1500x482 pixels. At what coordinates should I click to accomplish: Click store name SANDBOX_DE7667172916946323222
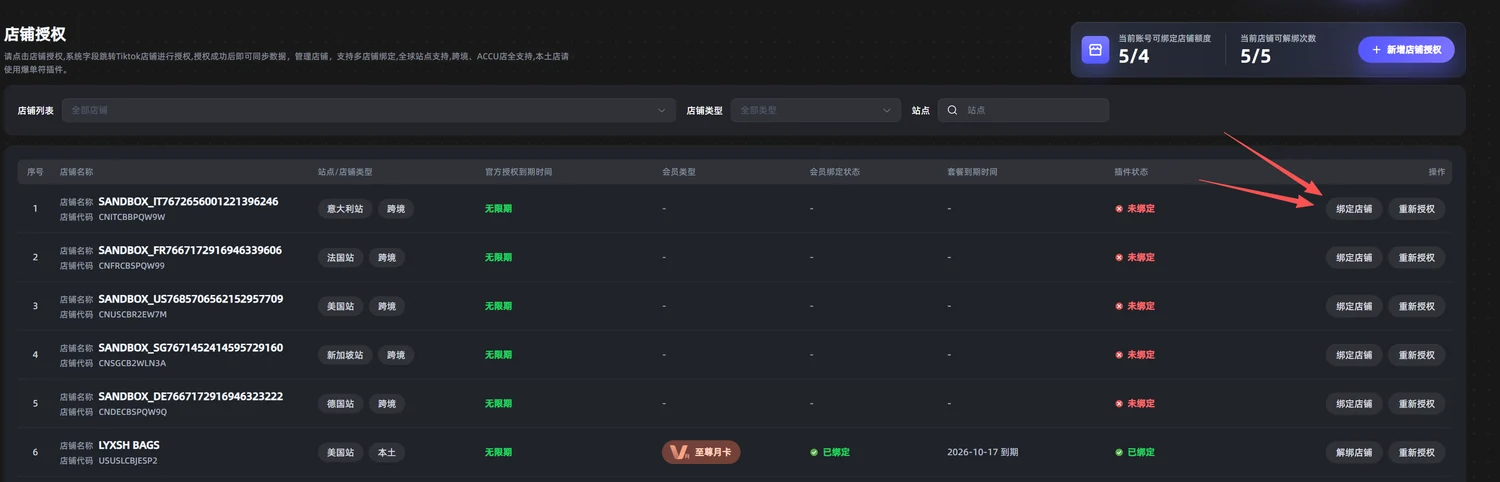coord(190,396)
